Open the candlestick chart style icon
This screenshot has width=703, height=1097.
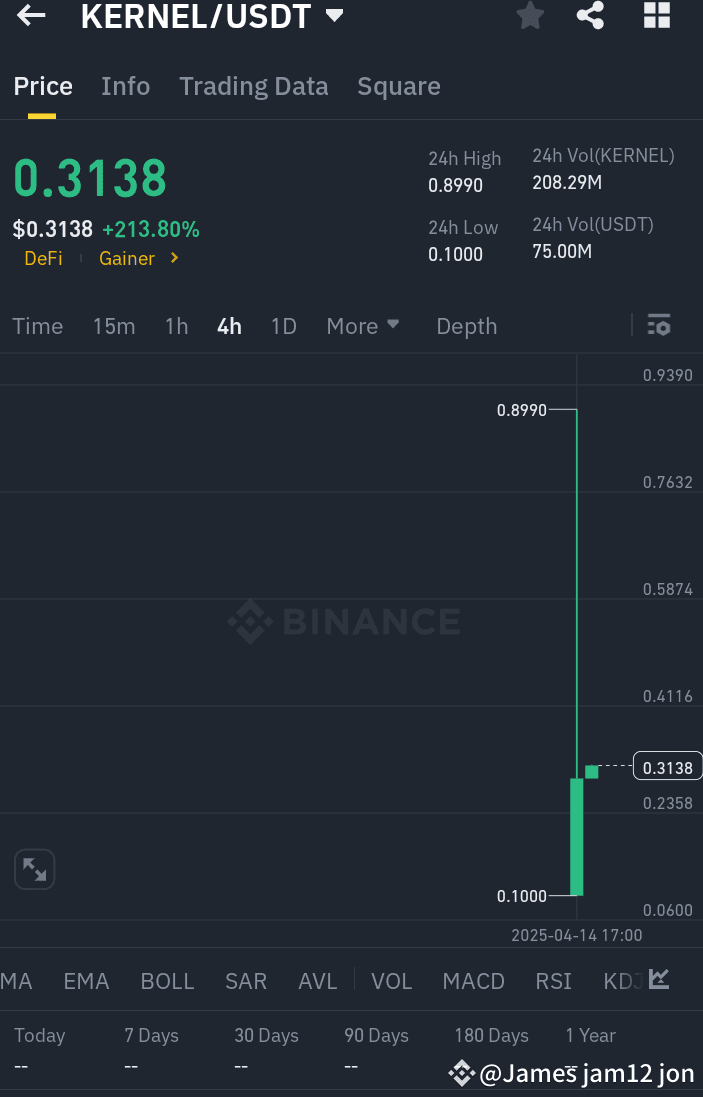pos(657,980)
